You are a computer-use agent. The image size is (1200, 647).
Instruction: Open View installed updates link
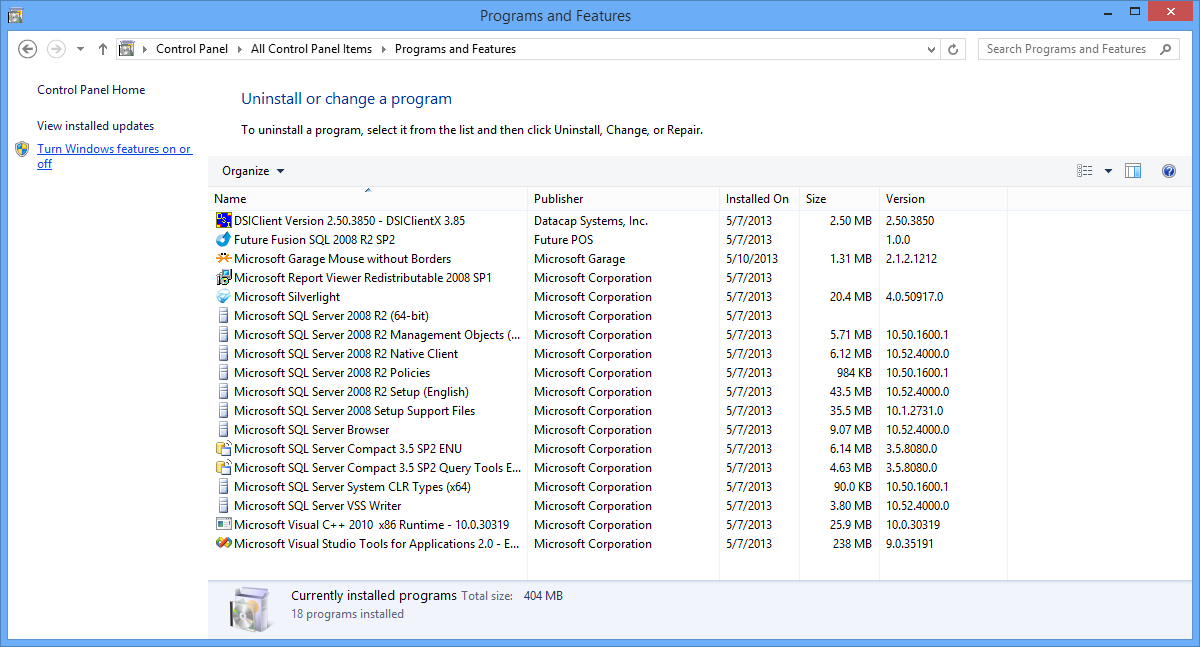point(96,126)
